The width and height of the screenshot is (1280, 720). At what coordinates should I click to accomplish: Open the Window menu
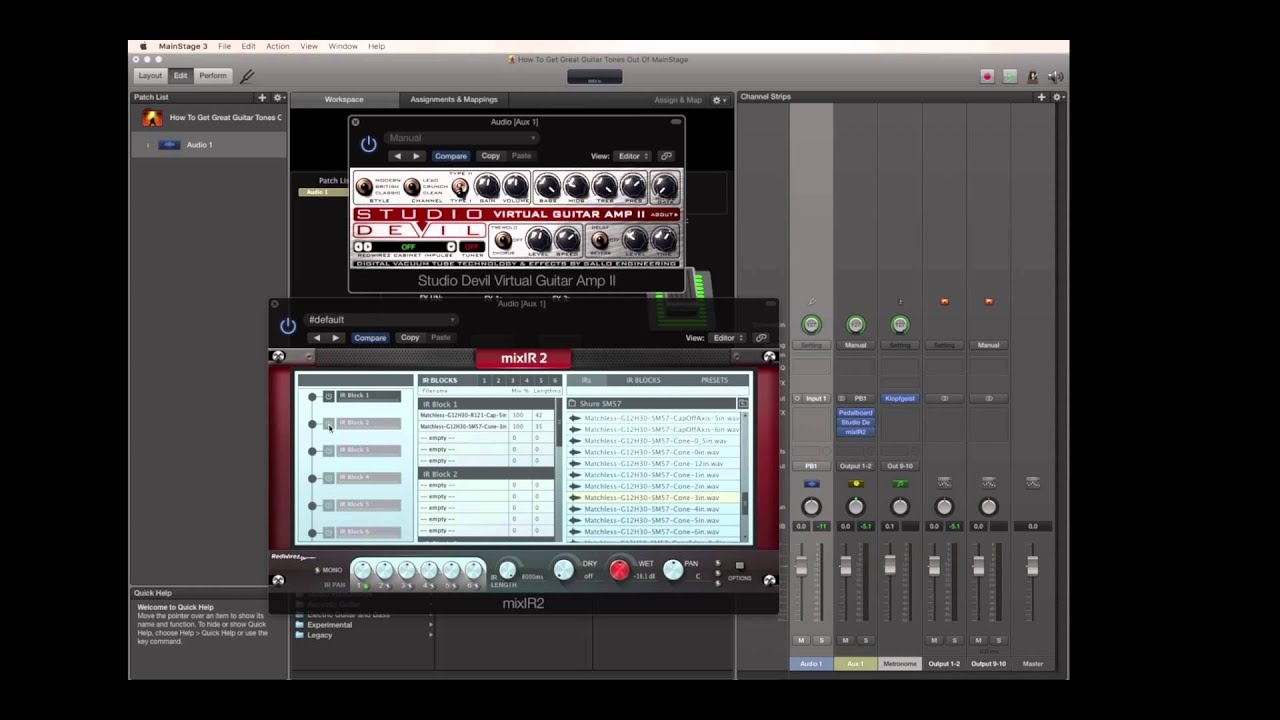pos(343,46)
